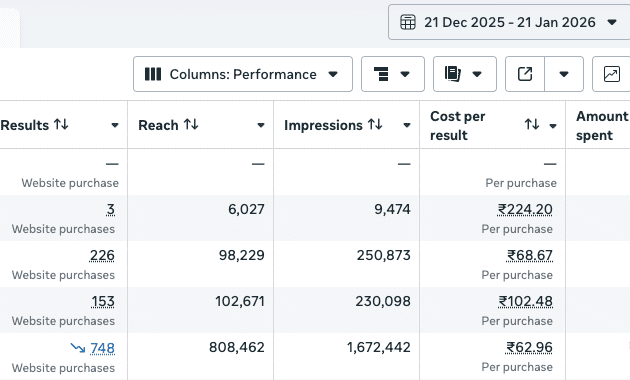Click the 3 website purchases result
This screenshot has height=380, width=630.
tap(110, 209)
